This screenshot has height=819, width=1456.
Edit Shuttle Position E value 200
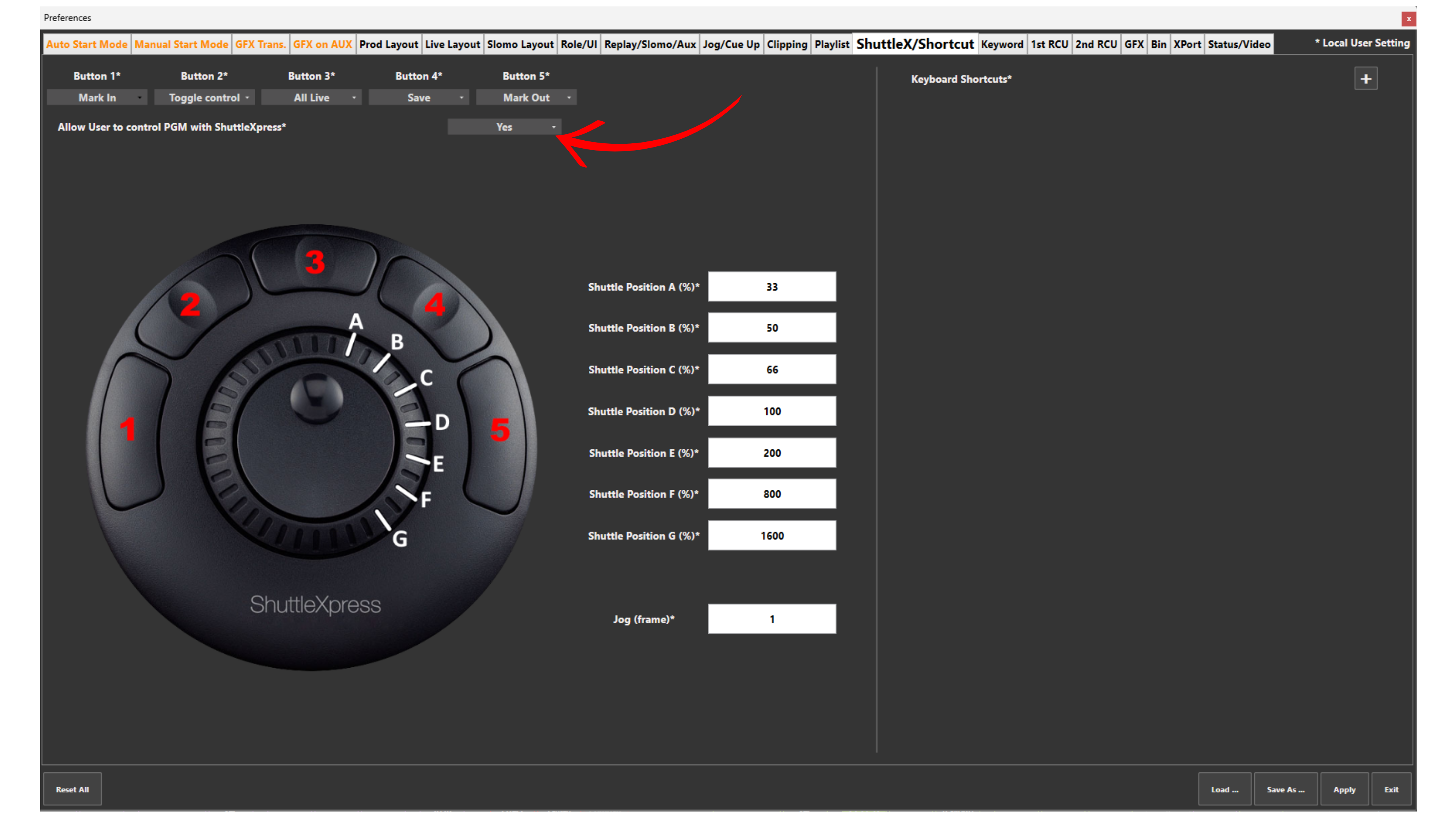coord(772,453)
